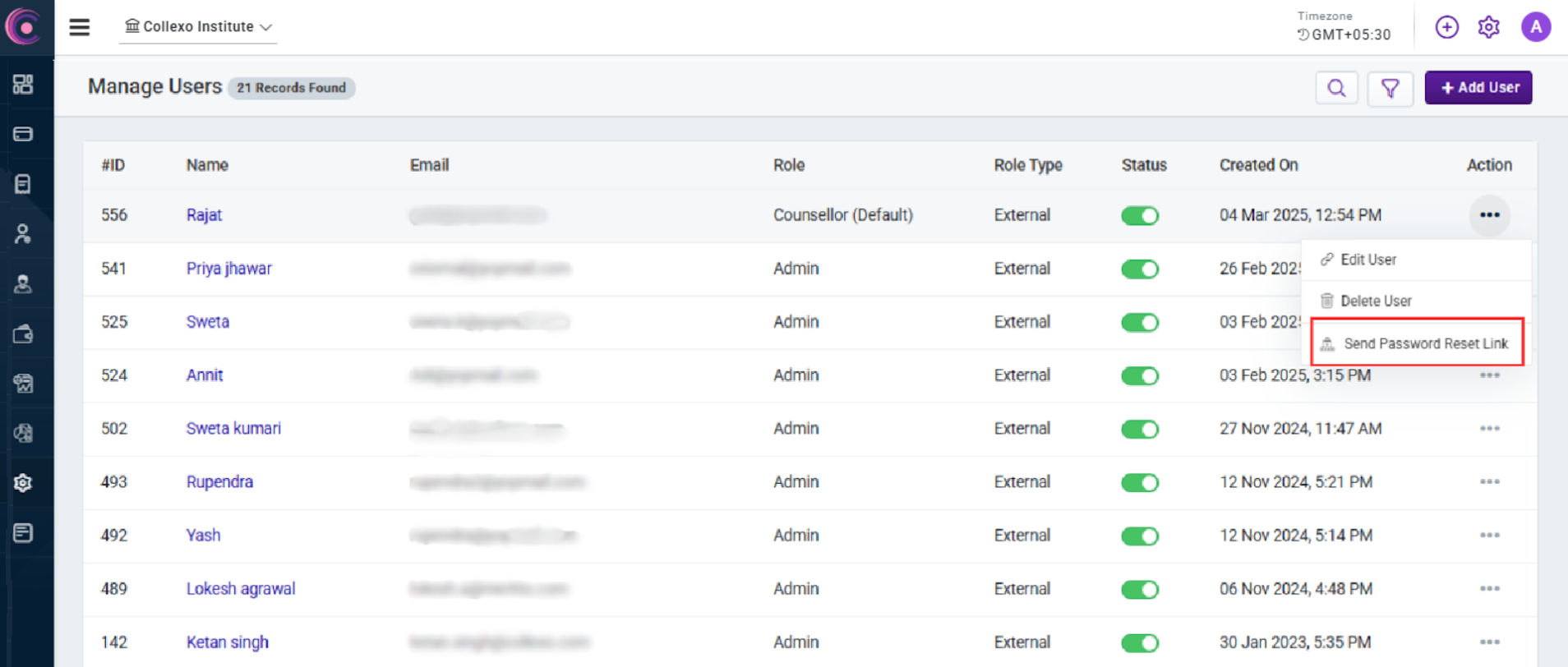Click the dashboard icon in sidebar
Viewport: 1568px width, 667px height.
[23, 84]
